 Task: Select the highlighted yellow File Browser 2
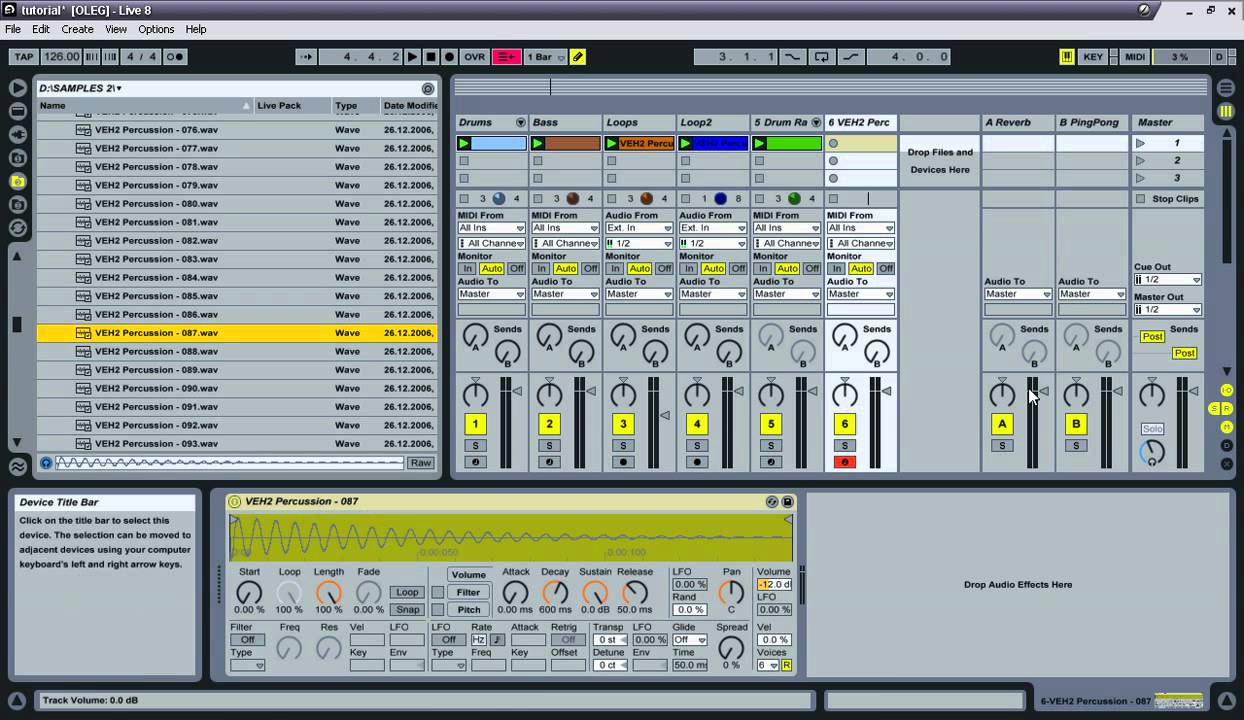(17, 181)
